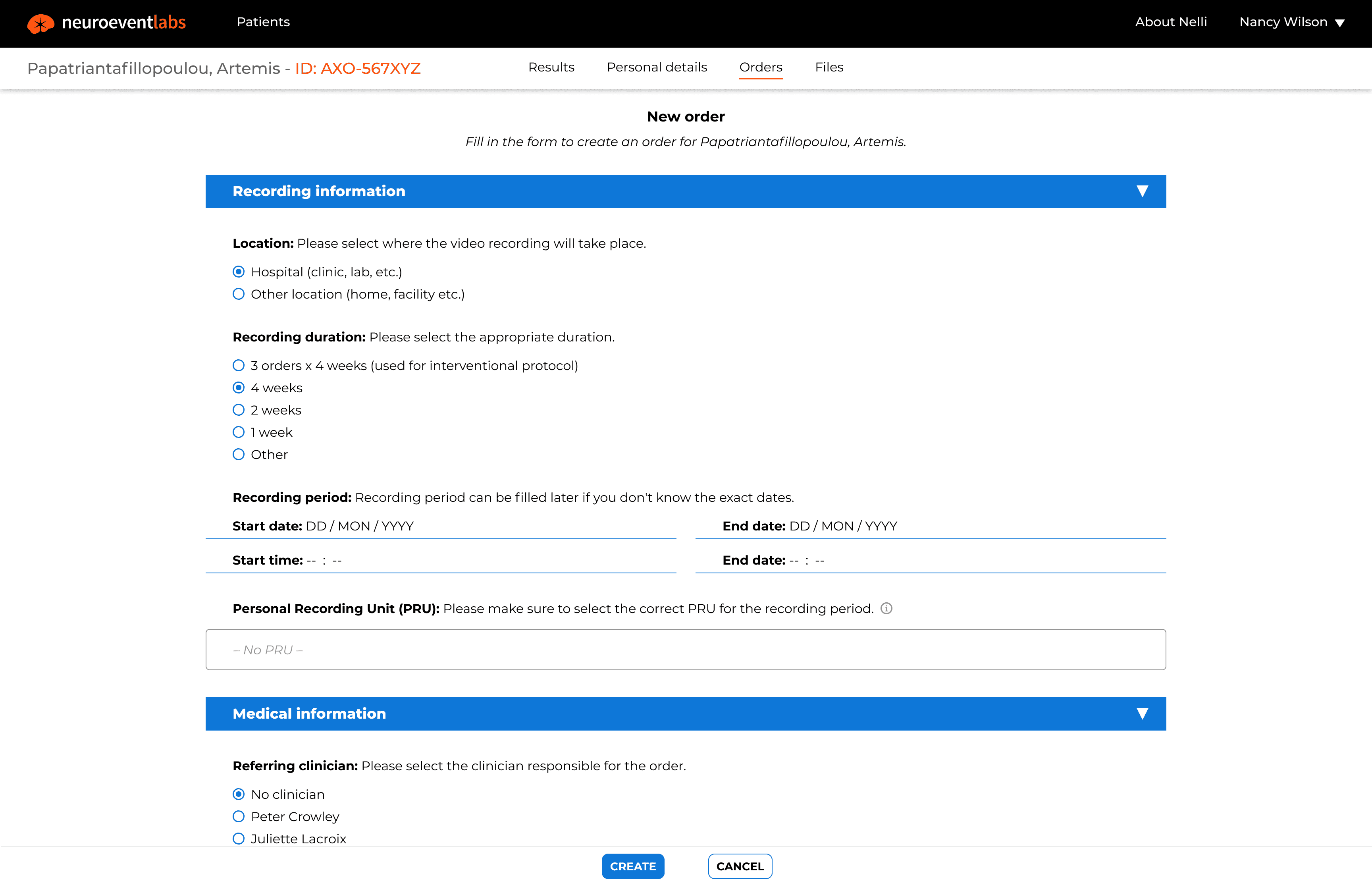
Task: Switch to the Results tab
Action: point(551,67)
